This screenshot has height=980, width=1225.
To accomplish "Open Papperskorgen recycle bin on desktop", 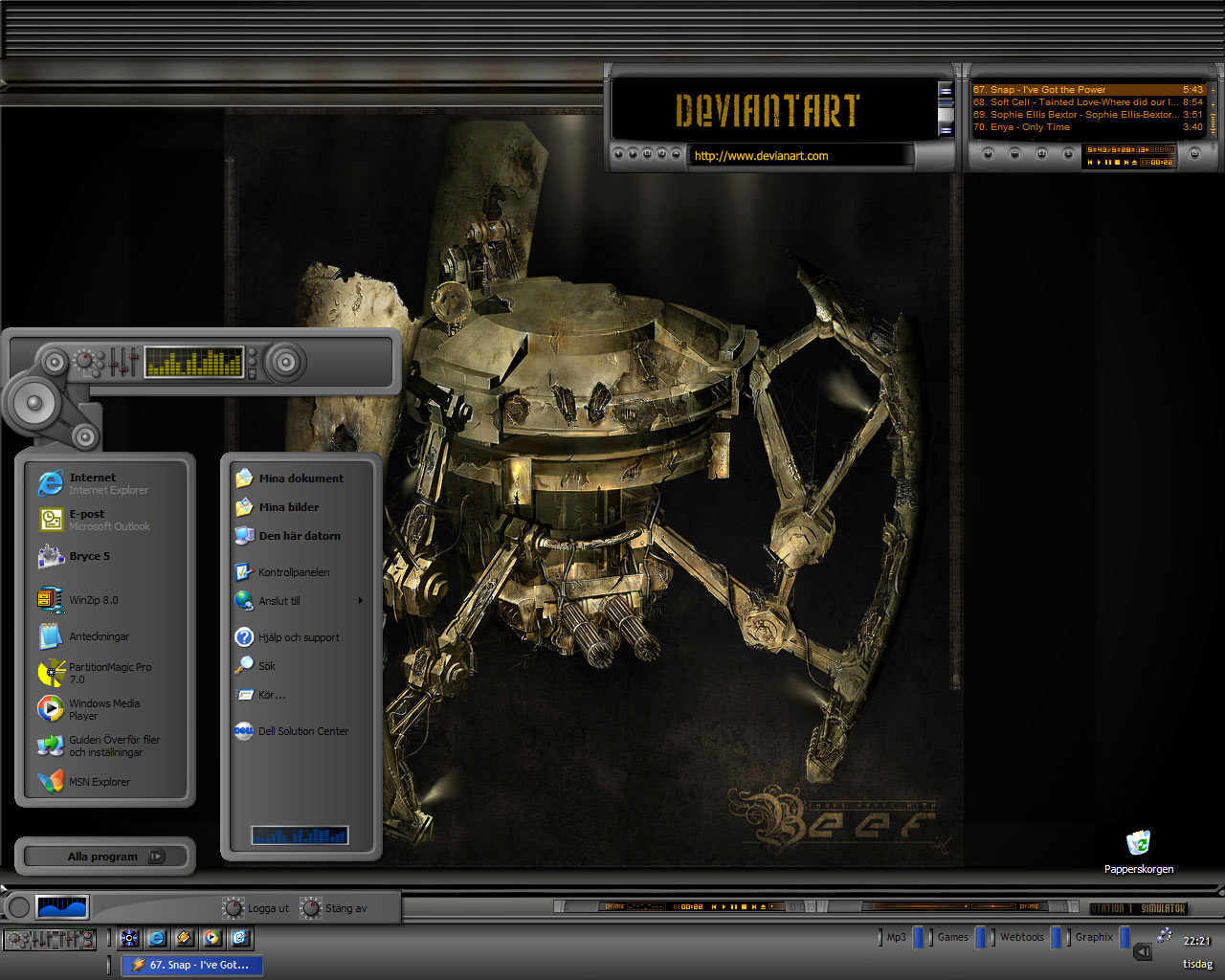I will point(1138,852).
